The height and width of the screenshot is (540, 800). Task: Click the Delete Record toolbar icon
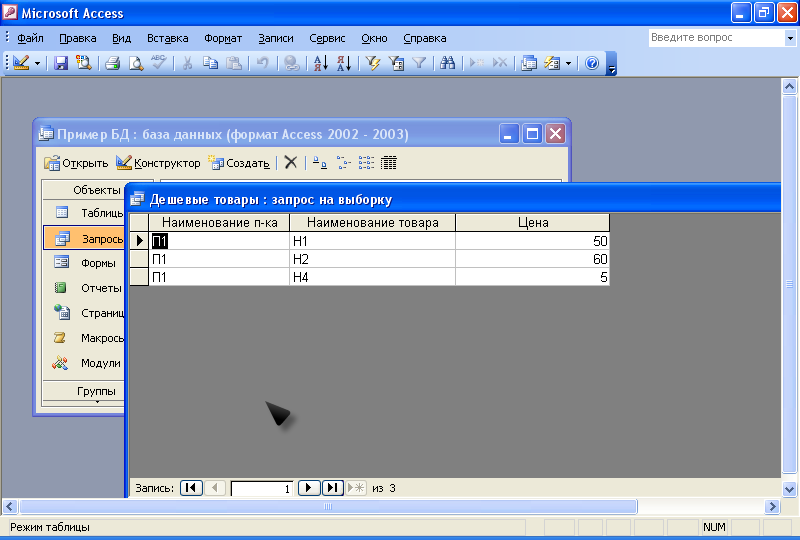click(500, 63)
